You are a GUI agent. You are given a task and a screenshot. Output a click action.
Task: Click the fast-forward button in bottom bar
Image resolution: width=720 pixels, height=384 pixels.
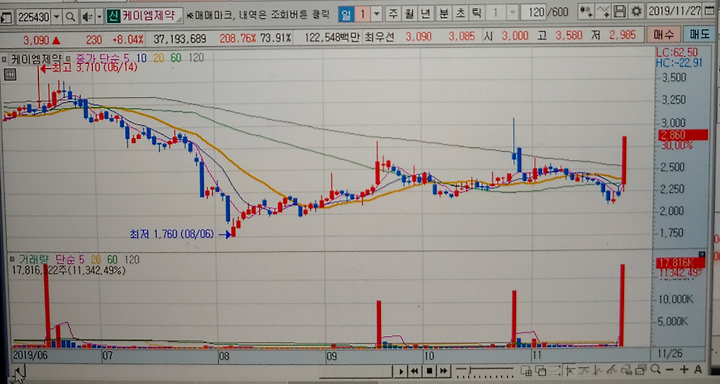click(443, 371)
